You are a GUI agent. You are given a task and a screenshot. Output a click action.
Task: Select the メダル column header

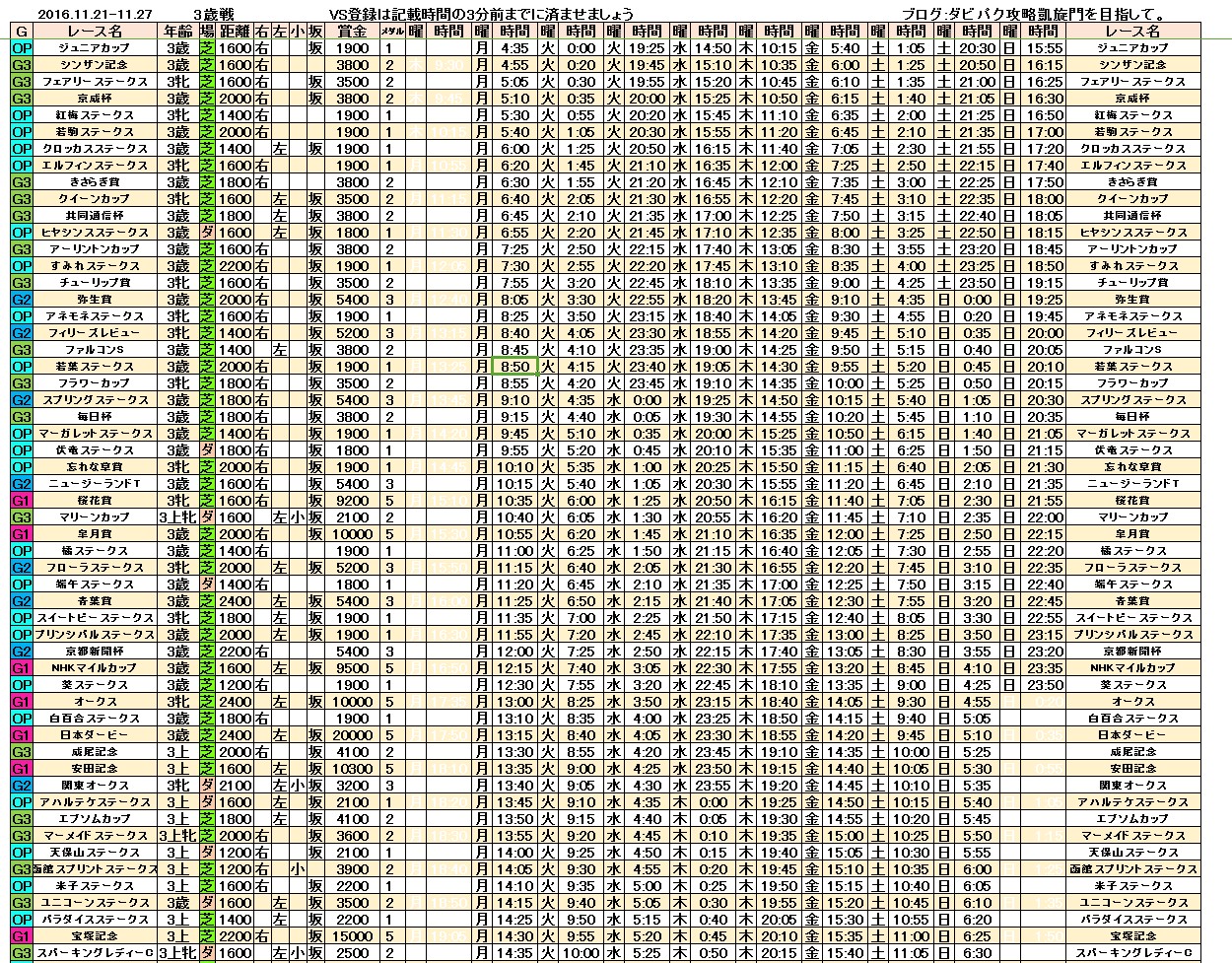(x=390, y=32)
